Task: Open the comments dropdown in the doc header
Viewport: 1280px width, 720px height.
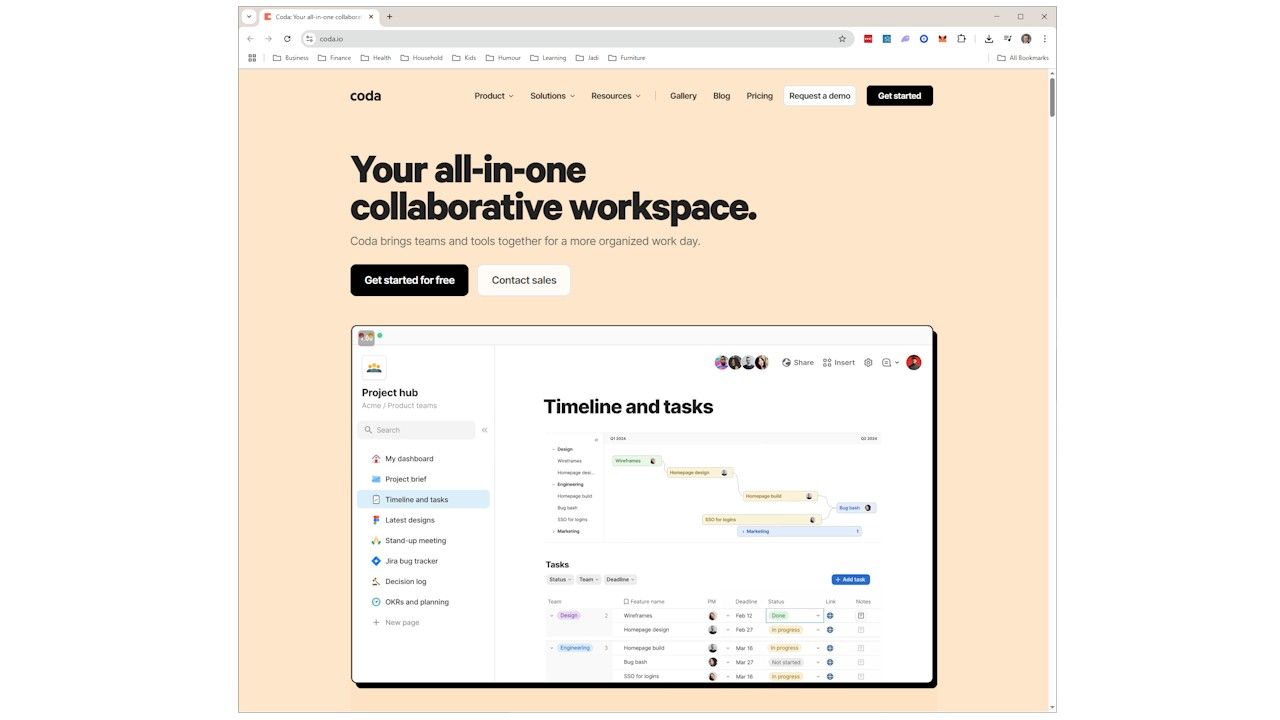Action: pos(890,362)
